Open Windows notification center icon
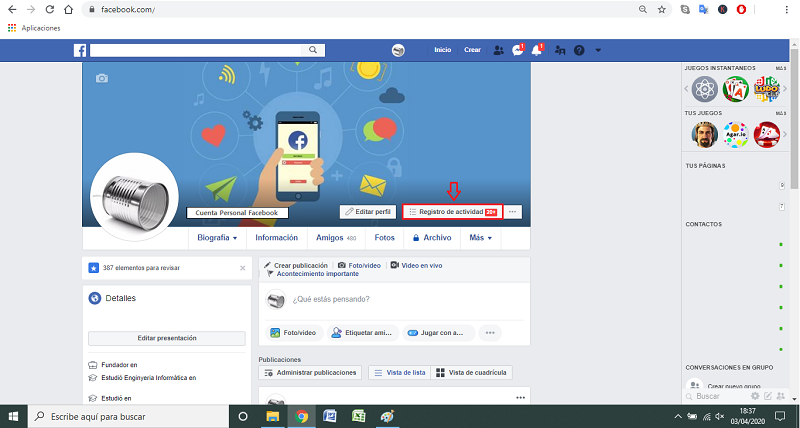This screenshot has height=428, width=800. [780, 416]
